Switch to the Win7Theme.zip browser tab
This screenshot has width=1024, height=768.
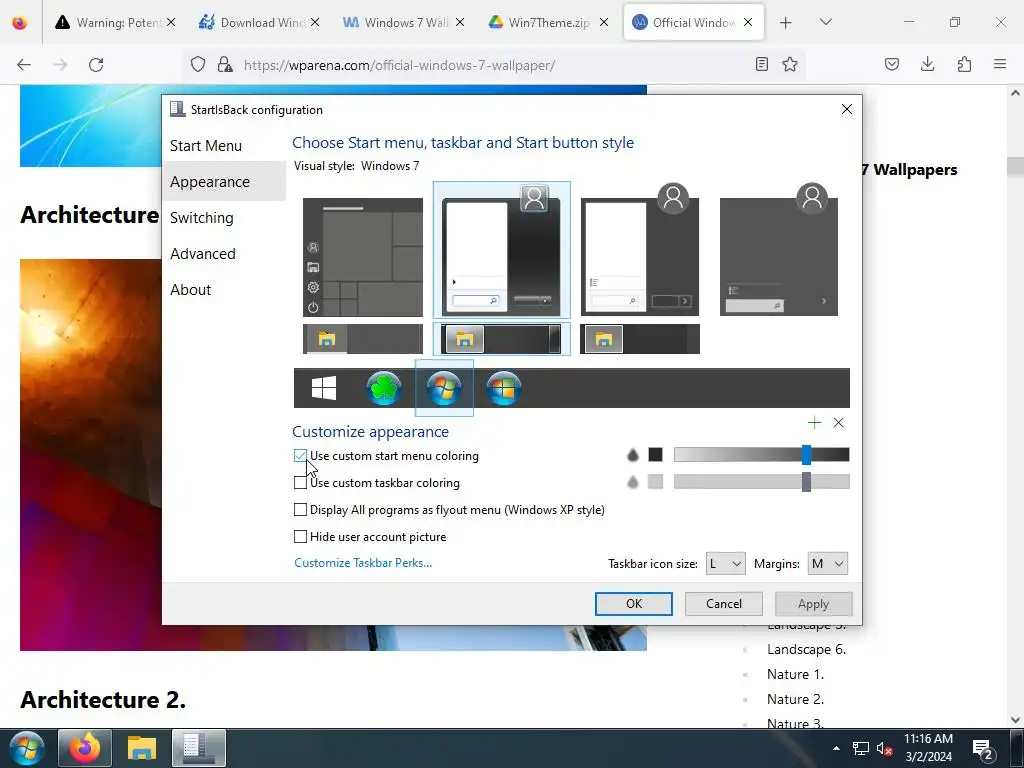coord(548,22)
